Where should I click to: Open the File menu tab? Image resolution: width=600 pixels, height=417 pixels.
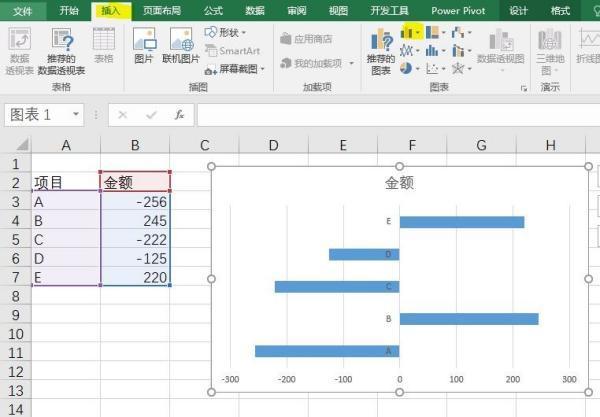point(22,10)
